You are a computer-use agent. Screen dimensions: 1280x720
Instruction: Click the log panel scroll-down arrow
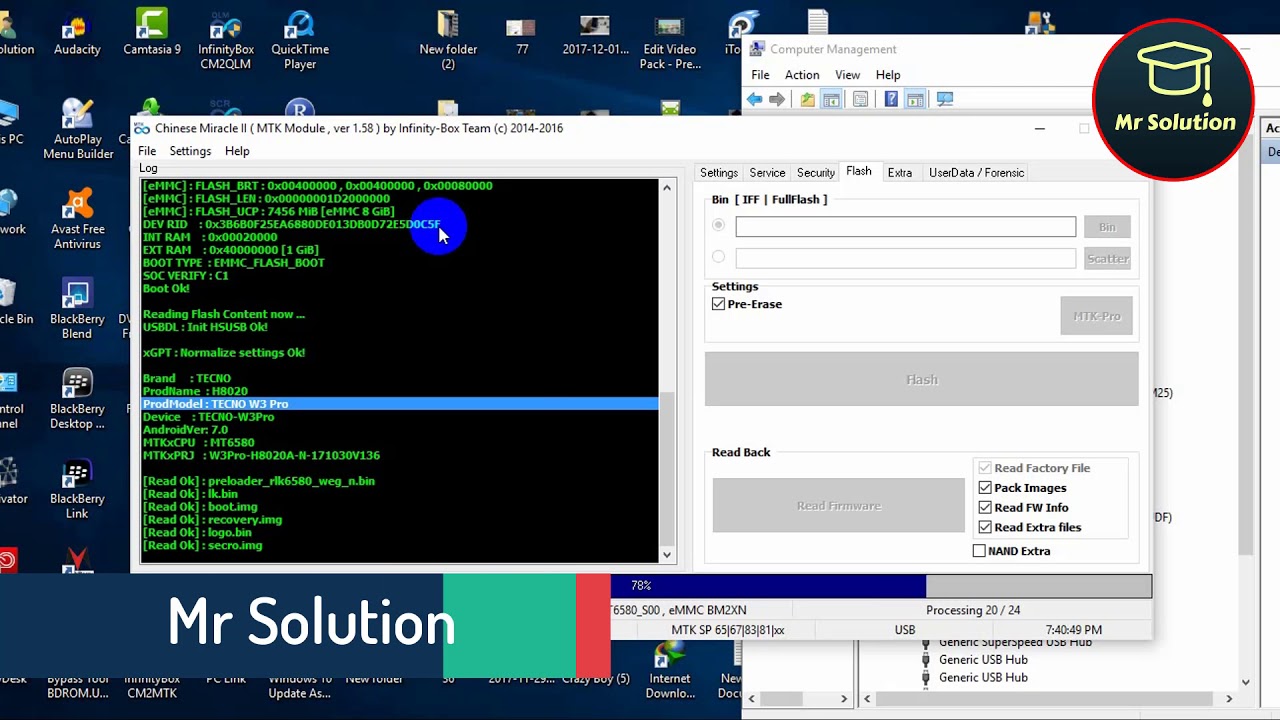click(667, 554)
